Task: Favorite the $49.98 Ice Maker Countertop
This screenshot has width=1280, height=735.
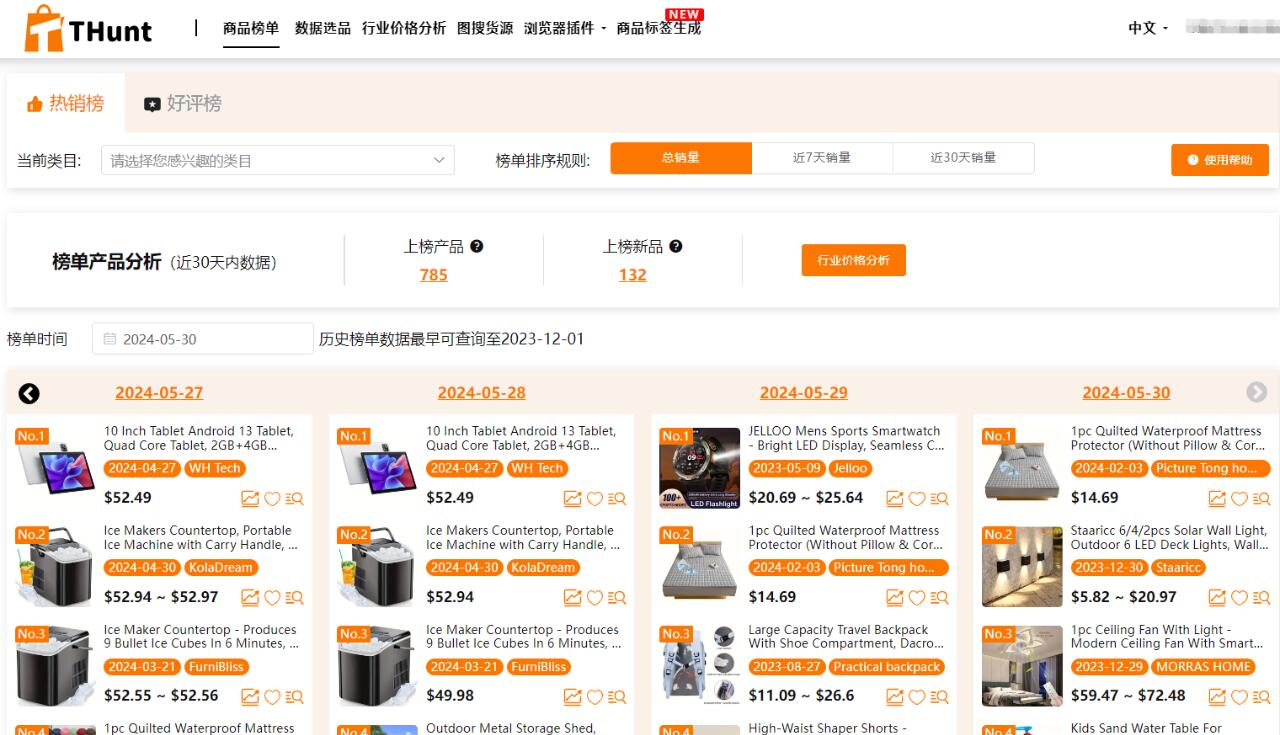Action: pyautogui.click(x=594, y=696)
